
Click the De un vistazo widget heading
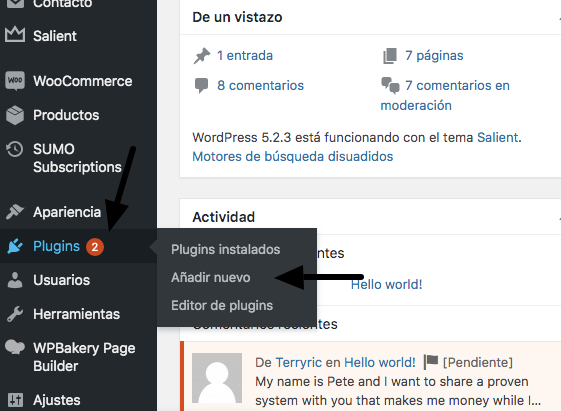(x=237, y=17)
